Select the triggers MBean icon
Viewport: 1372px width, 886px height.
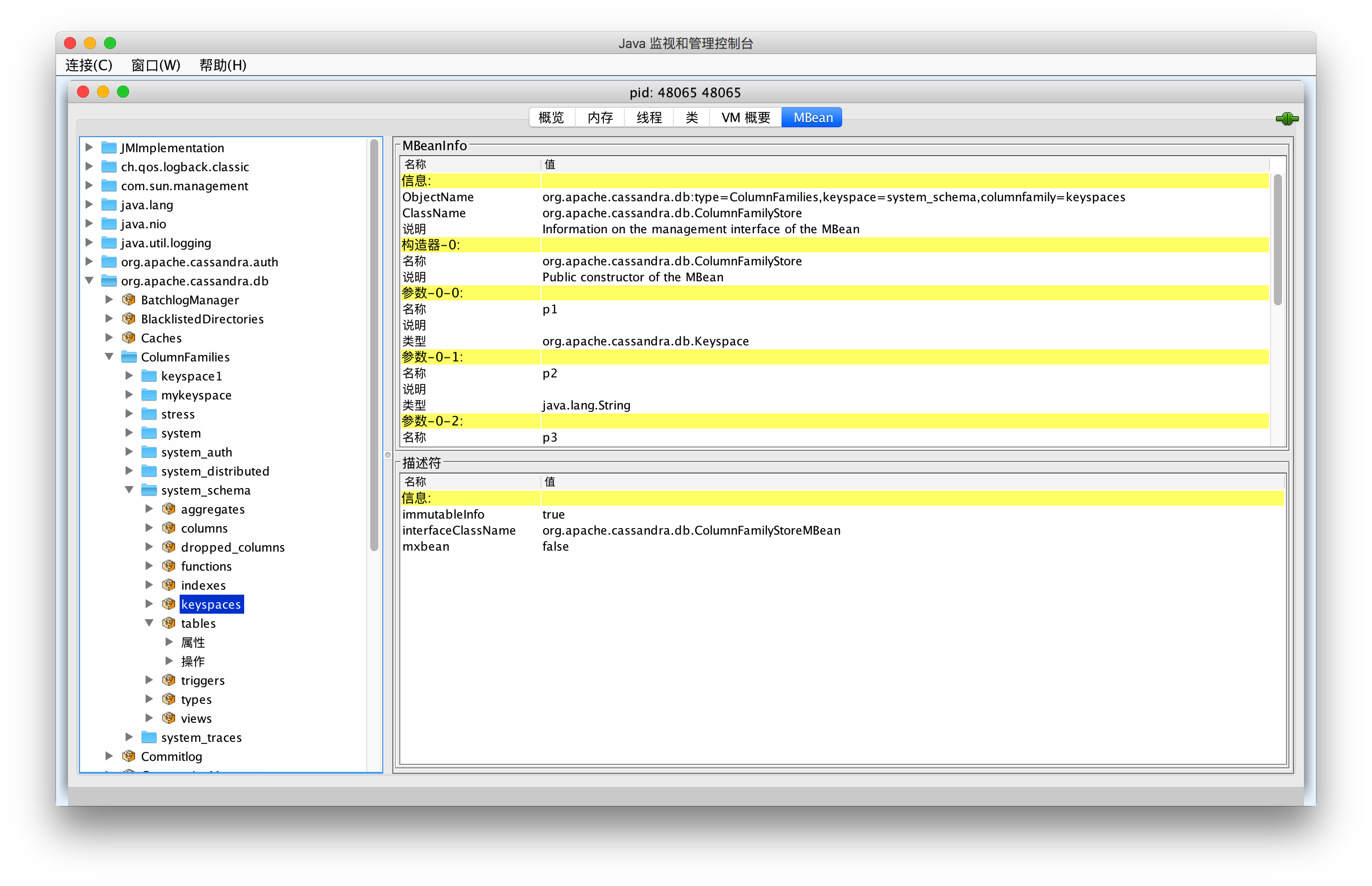169,680
